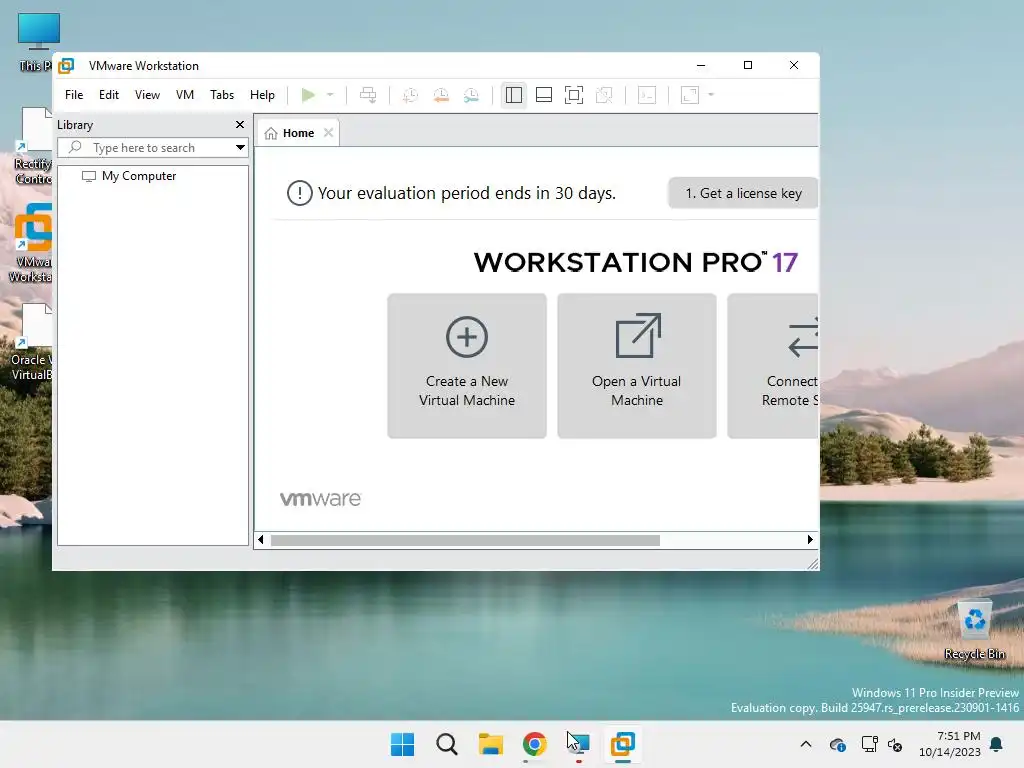Open Windows taskbar Search

point(447,744)
